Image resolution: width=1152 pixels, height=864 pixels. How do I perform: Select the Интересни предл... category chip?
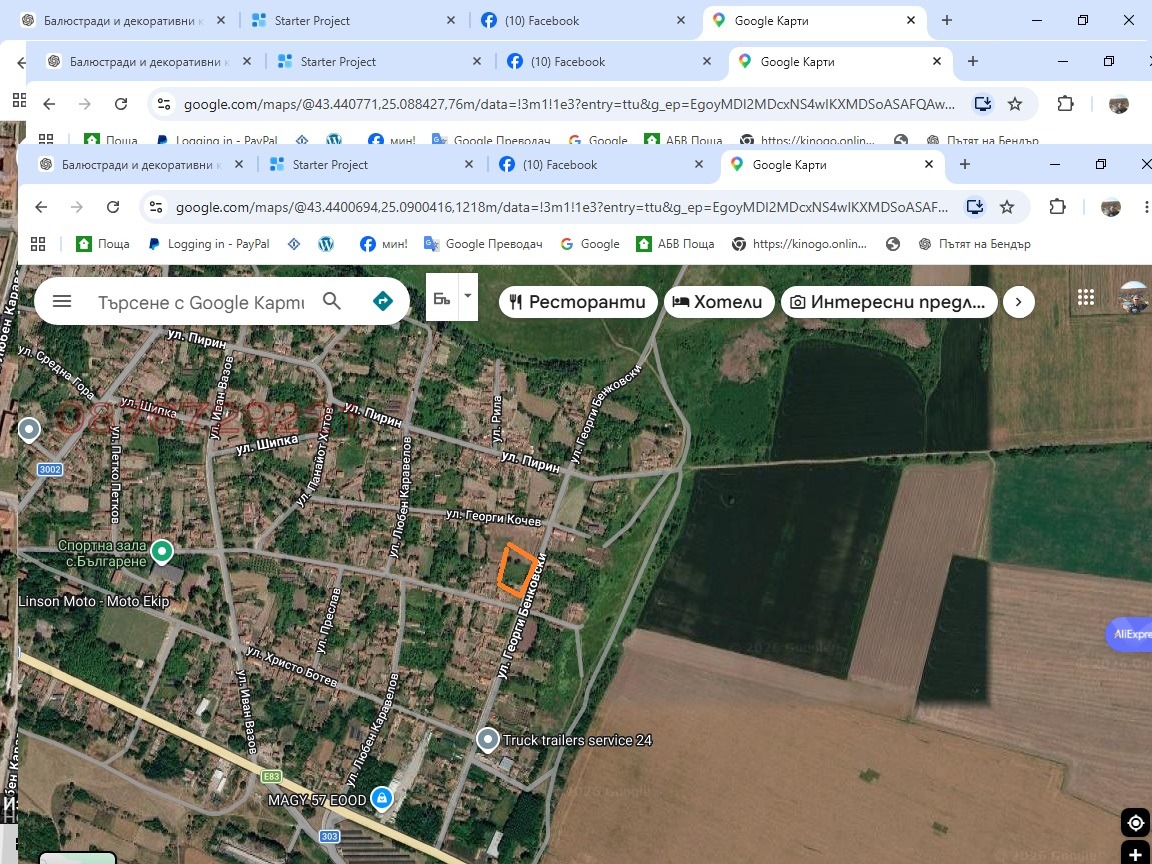coord(889,302)
